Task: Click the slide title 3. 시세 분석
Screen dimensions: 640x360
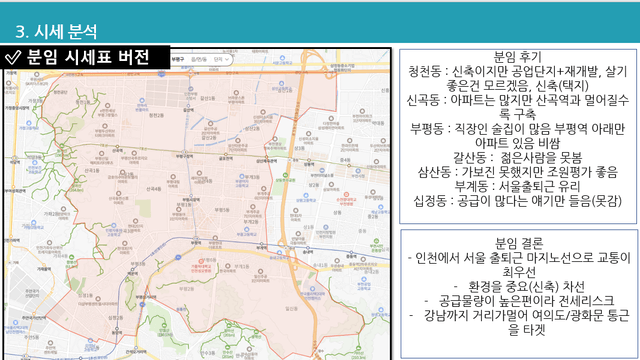Action: 56,31
